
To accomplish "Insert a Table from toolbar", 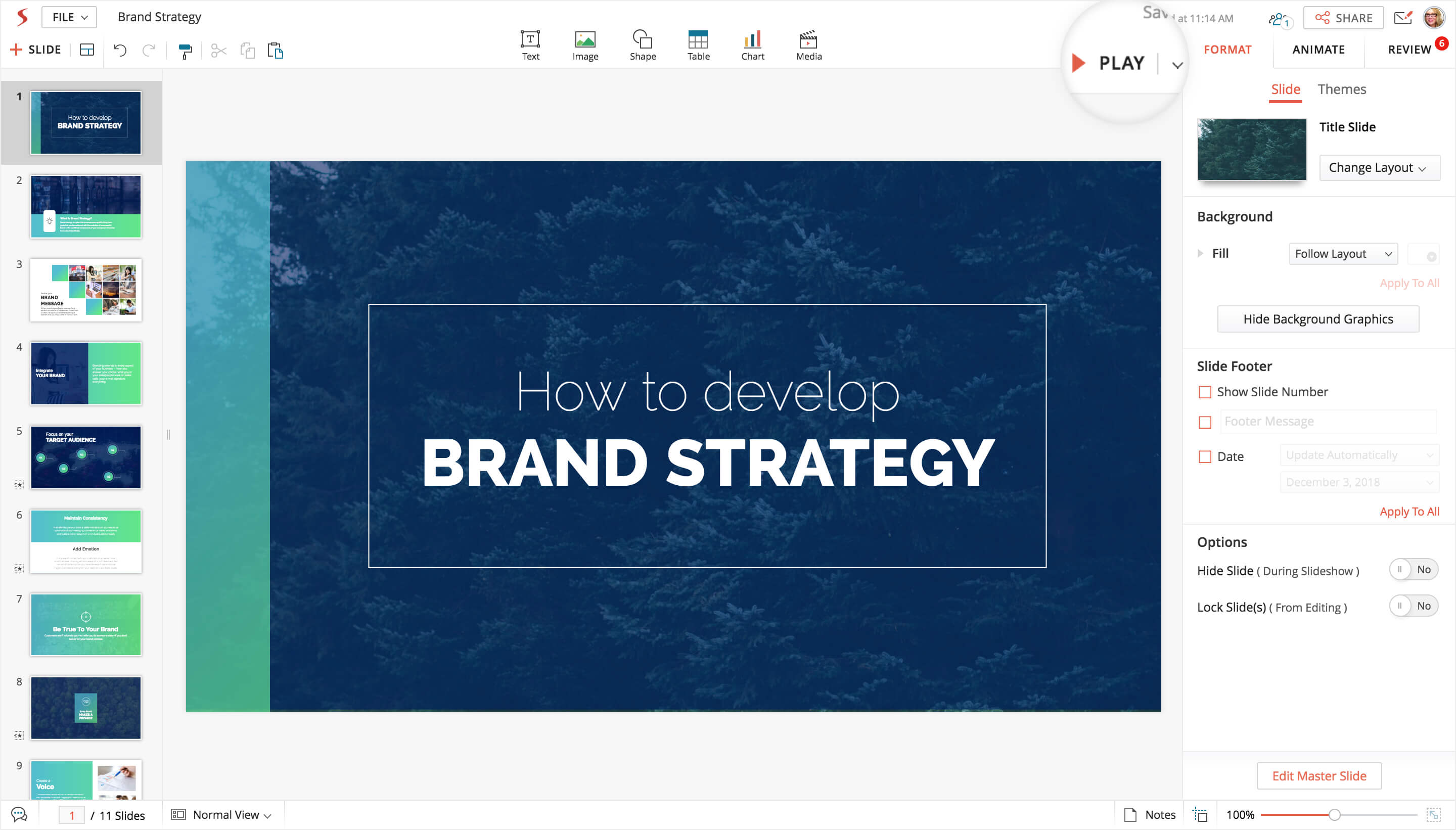I will (698, 45).
